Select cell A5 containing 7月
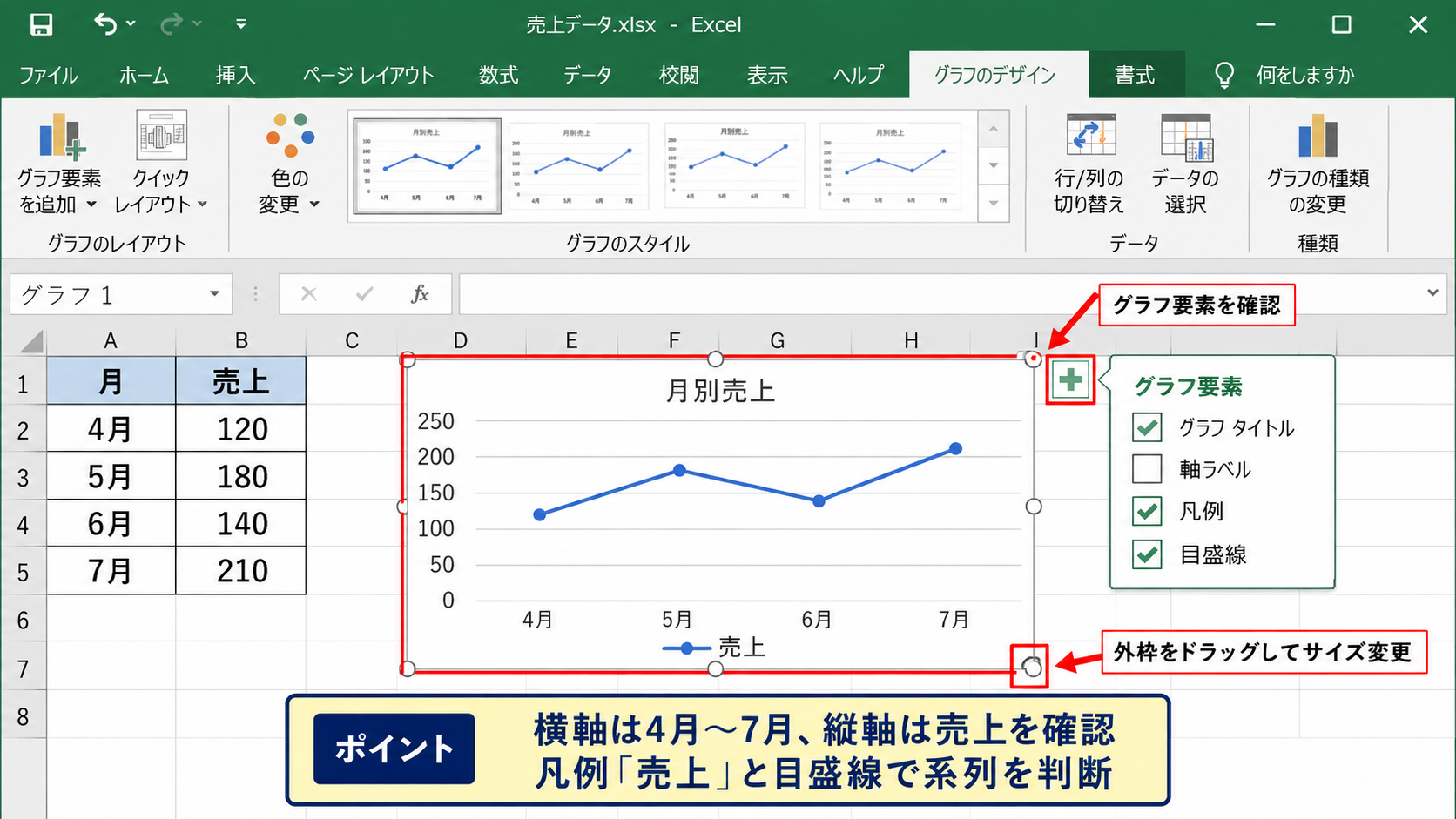 [x=111, y=571]
